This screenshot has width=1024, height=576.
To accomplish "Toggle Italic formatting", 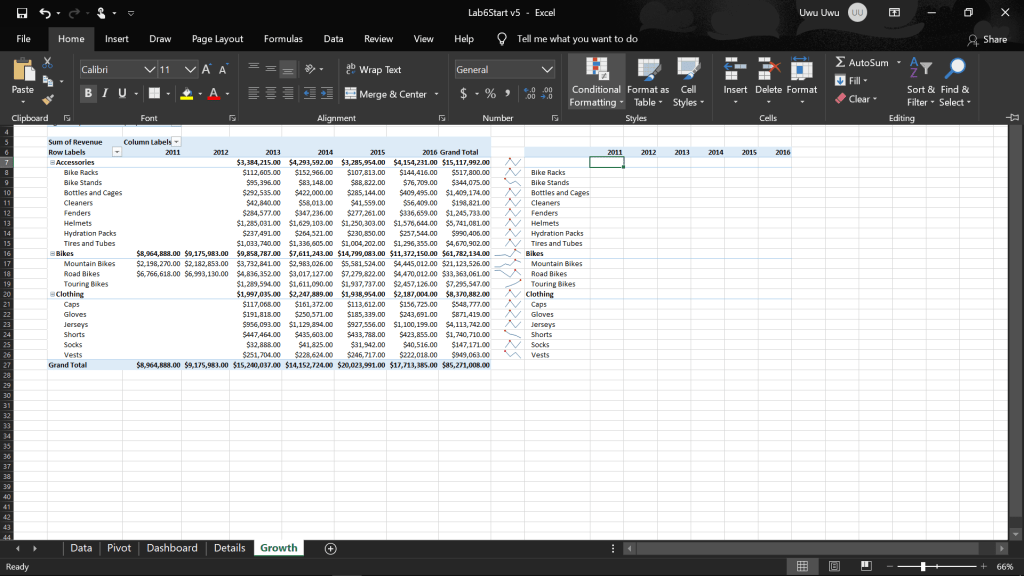I will (106, 94).
